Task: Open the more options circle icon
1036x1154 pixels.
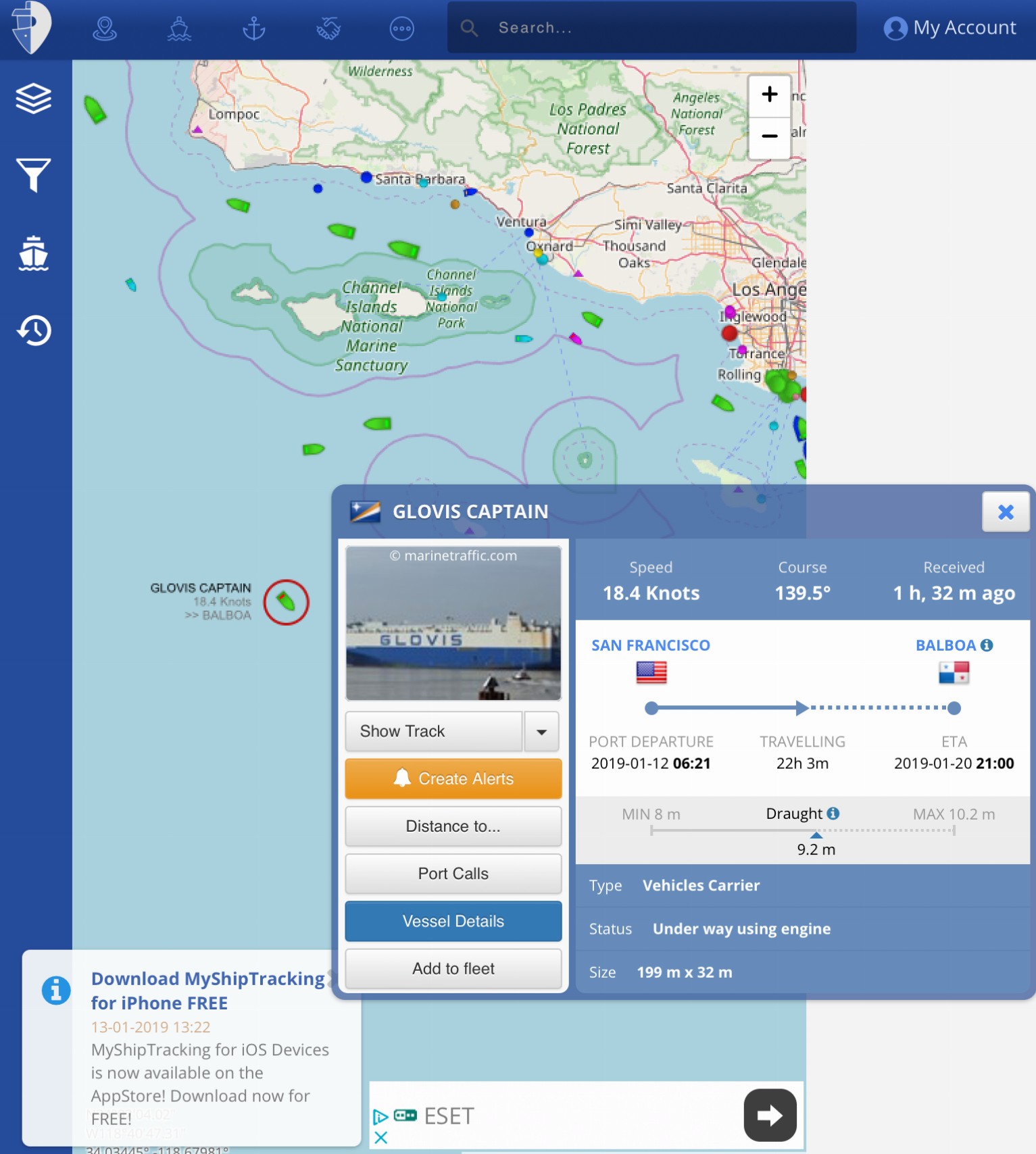Action: click(x=402, y=29)
